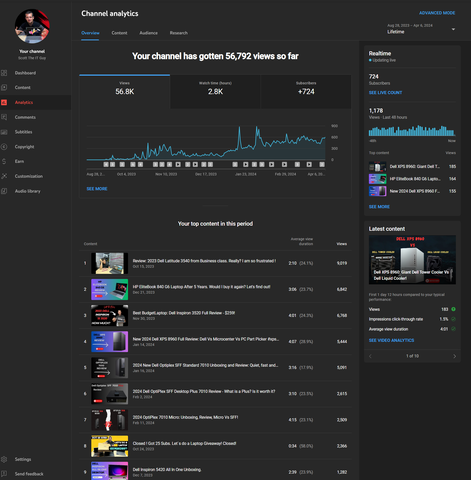This screenshot has height=480, width=471.
Task: Open the Dashboard sidebar icon
Action: click(x=4, y=73)
